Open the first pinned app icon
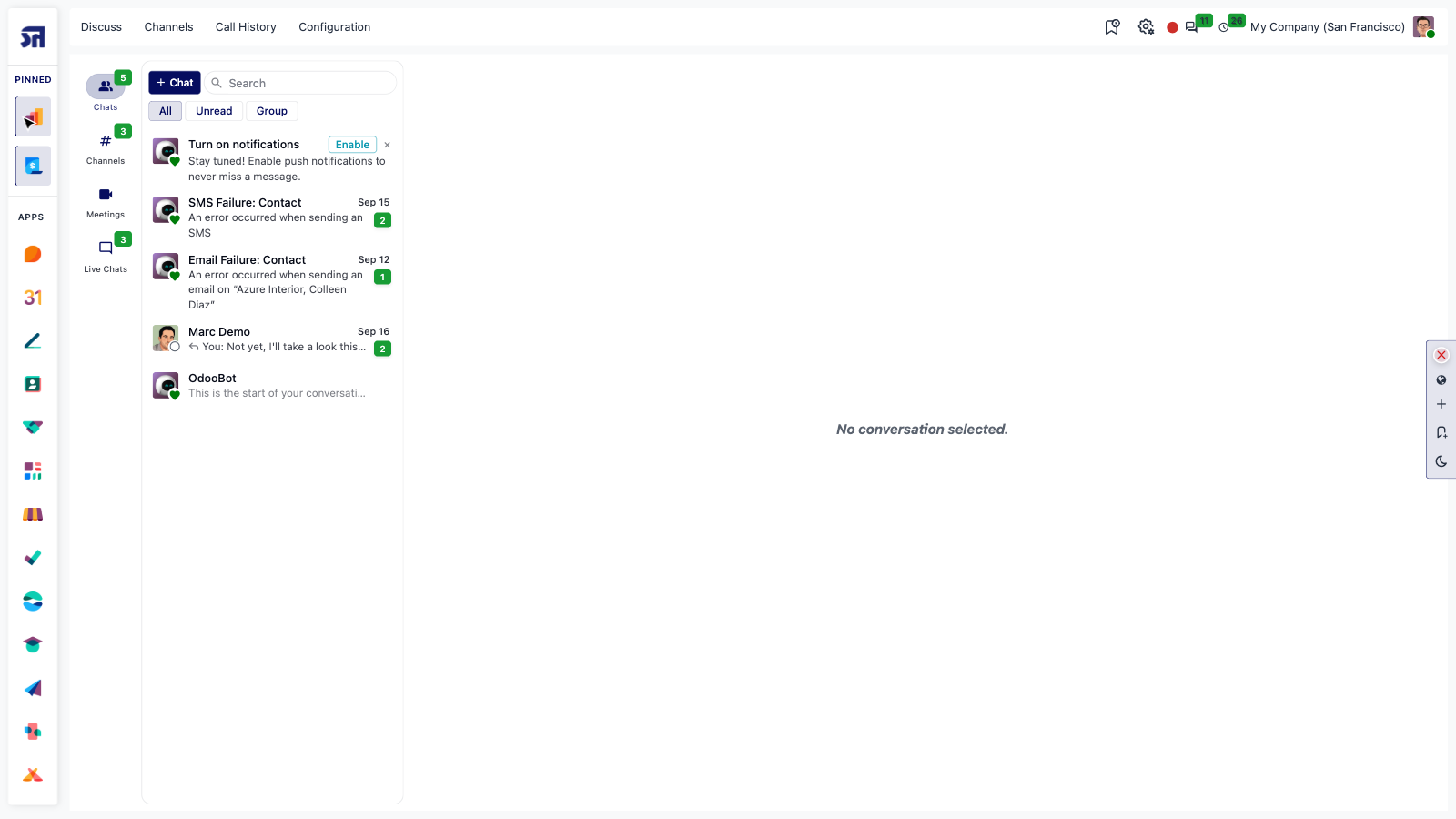1456x819 pixels. coord(33,117)
